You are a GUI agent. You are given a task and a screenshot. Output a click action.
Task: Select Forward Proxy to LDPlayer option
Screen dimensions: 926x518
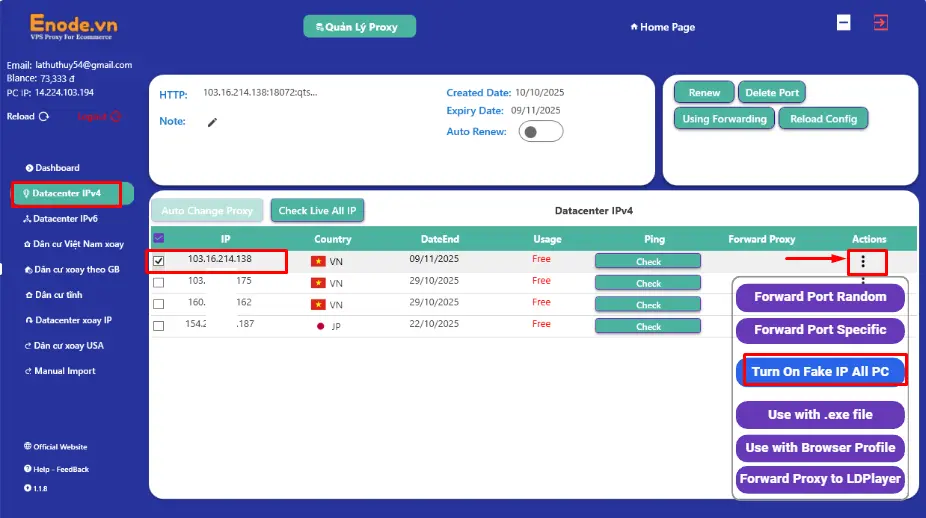[820, 479]
